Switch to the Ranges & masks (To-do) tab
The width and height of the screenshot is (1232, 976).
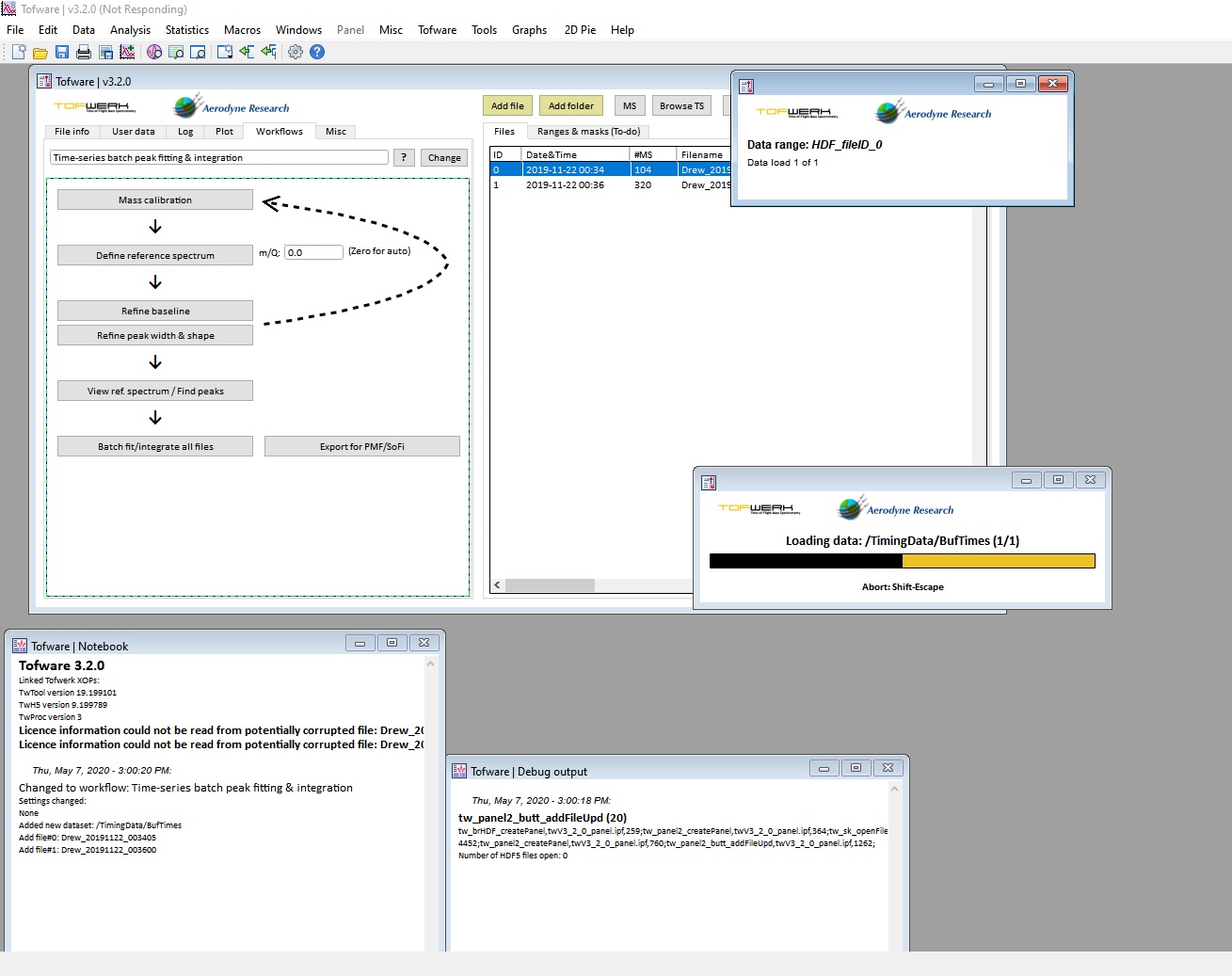(x=588, y=131)
